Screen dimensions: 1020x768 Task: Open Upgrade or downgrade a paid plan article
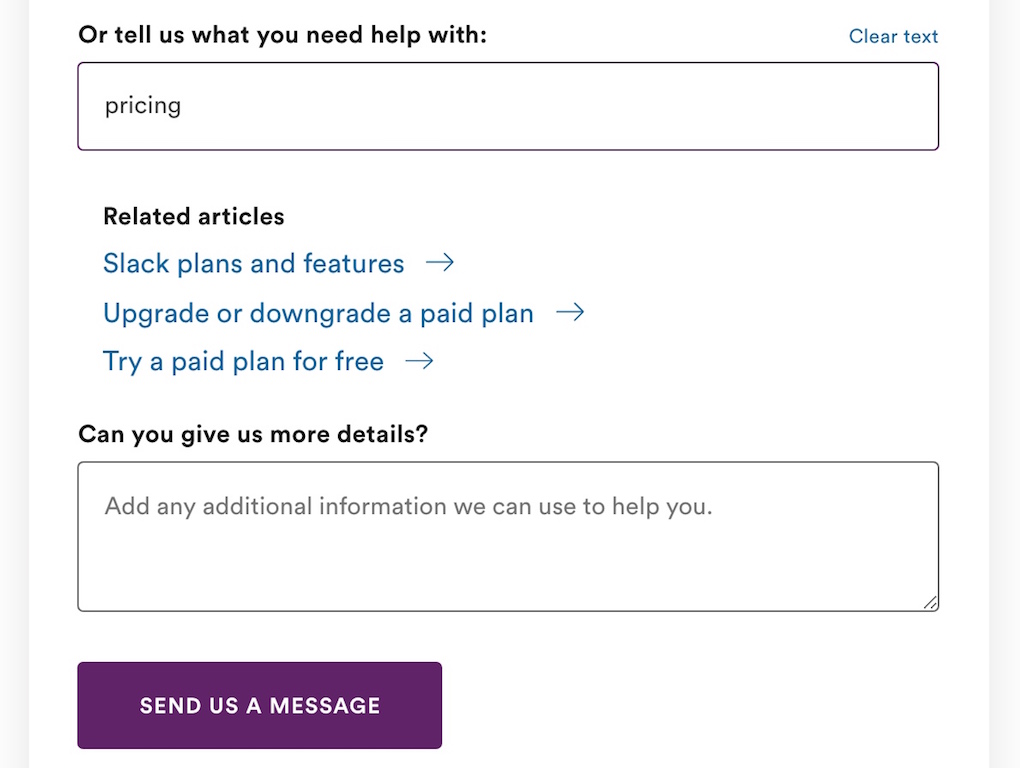click(x=318, y=313)
